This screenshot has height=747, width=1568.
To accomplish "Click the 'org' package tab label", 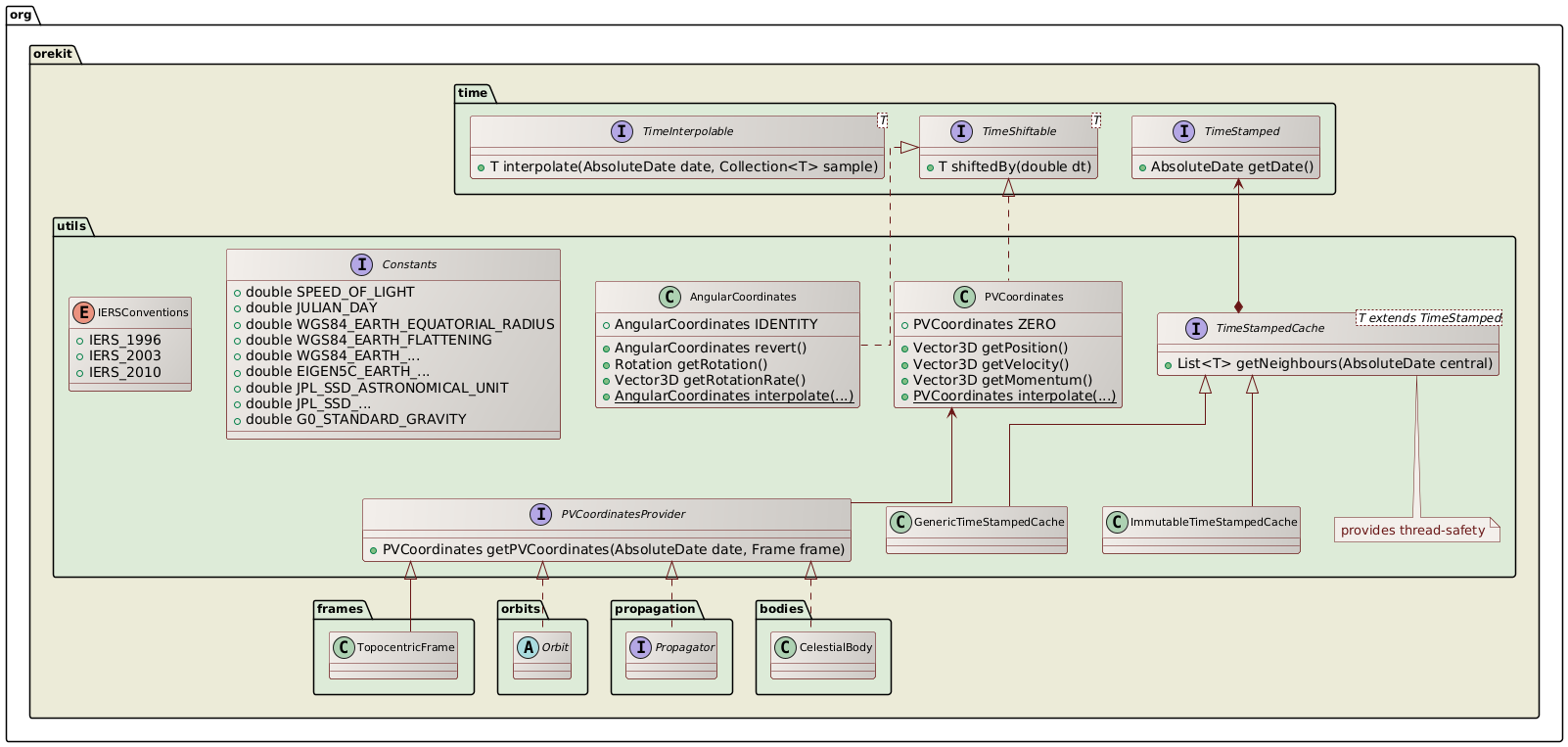I will click(21, 14).
